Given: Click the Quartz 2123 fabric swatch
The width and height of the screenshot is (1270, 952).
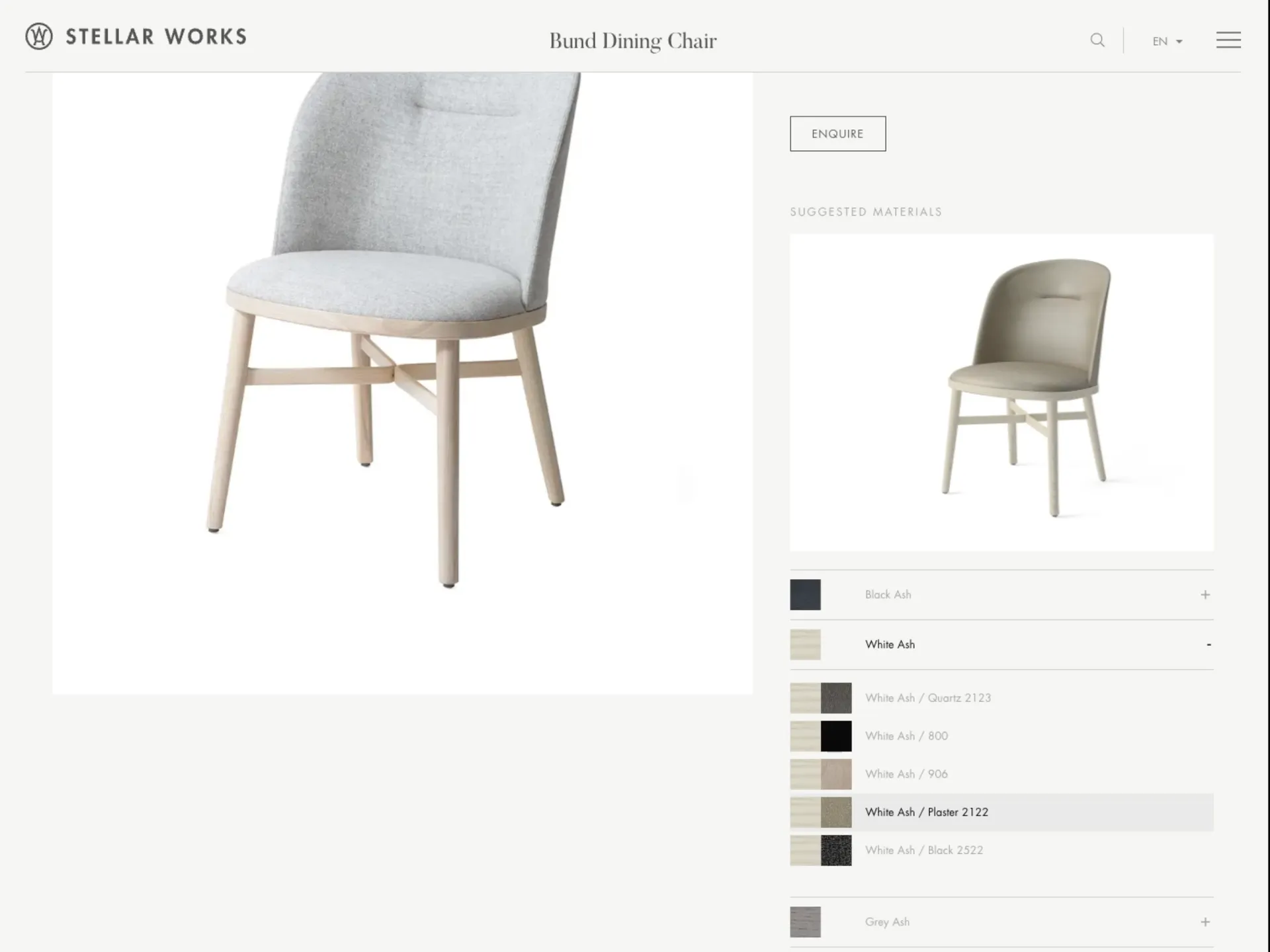Looking at the screenshot, I should [836, 698].
